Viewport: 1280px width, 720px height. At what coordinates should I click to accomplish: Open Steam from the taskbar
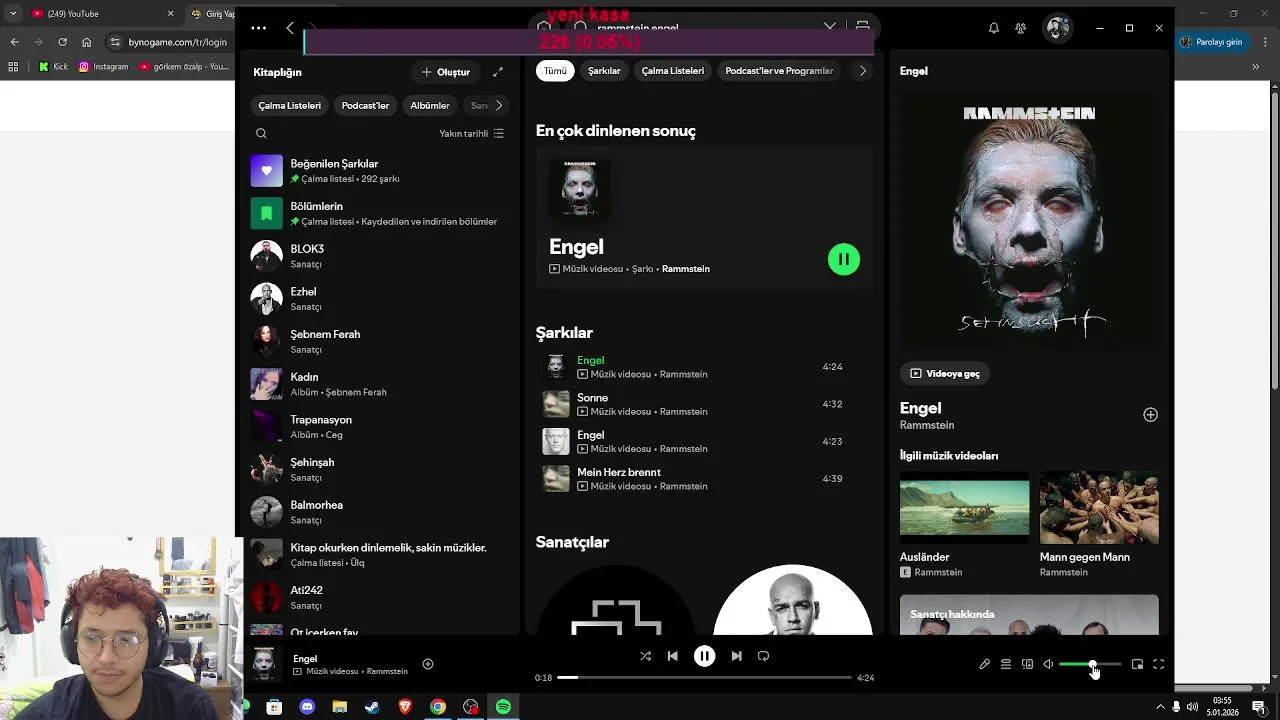(372, 707)
